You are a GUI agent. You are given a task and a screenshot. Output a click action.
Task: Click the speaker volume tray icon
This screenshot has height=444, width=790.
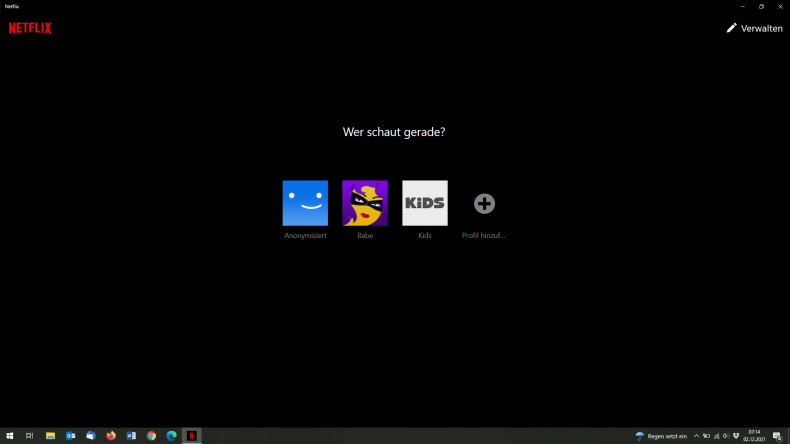[726, 436]
